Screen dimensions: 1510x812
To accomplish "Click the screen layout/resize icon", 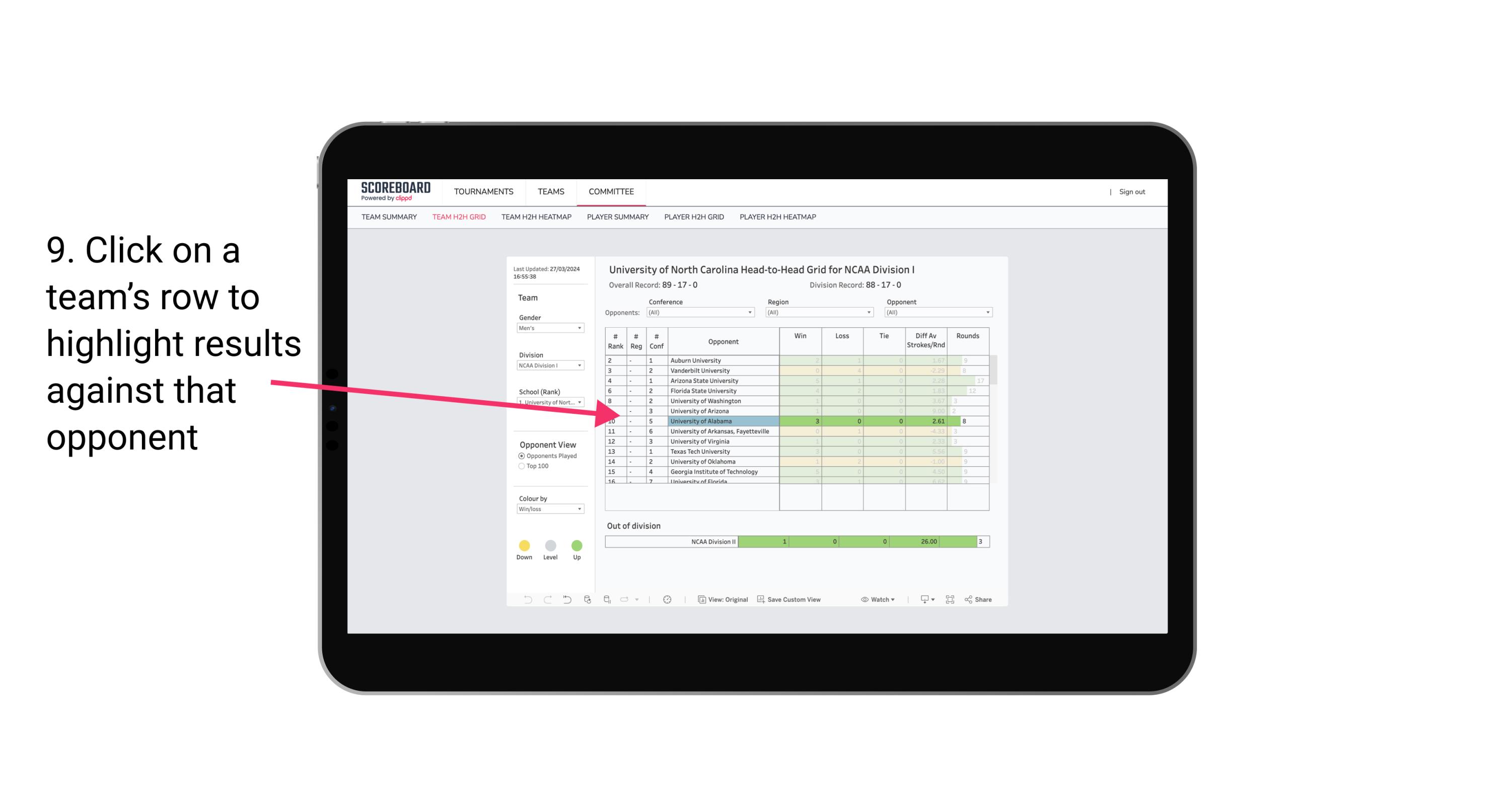I will (x=950, y=600).
